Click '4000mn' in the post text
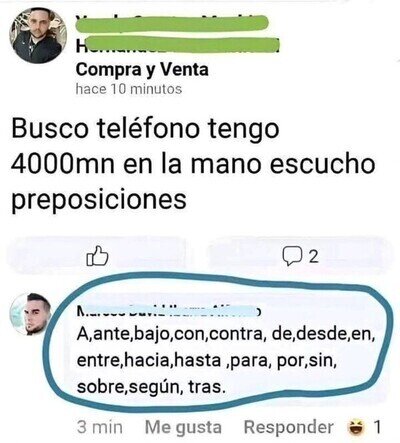 click(63, 164)
